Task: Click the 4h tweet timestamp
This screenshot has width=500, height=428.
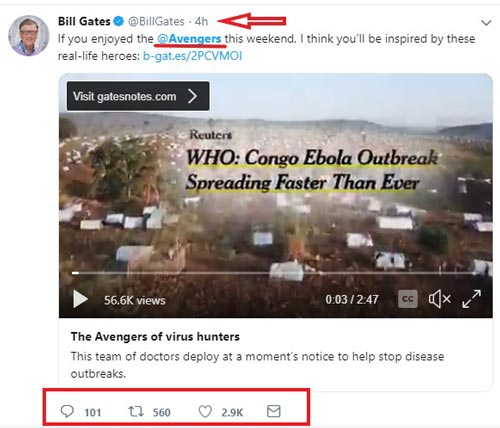Action: (201, 21)
